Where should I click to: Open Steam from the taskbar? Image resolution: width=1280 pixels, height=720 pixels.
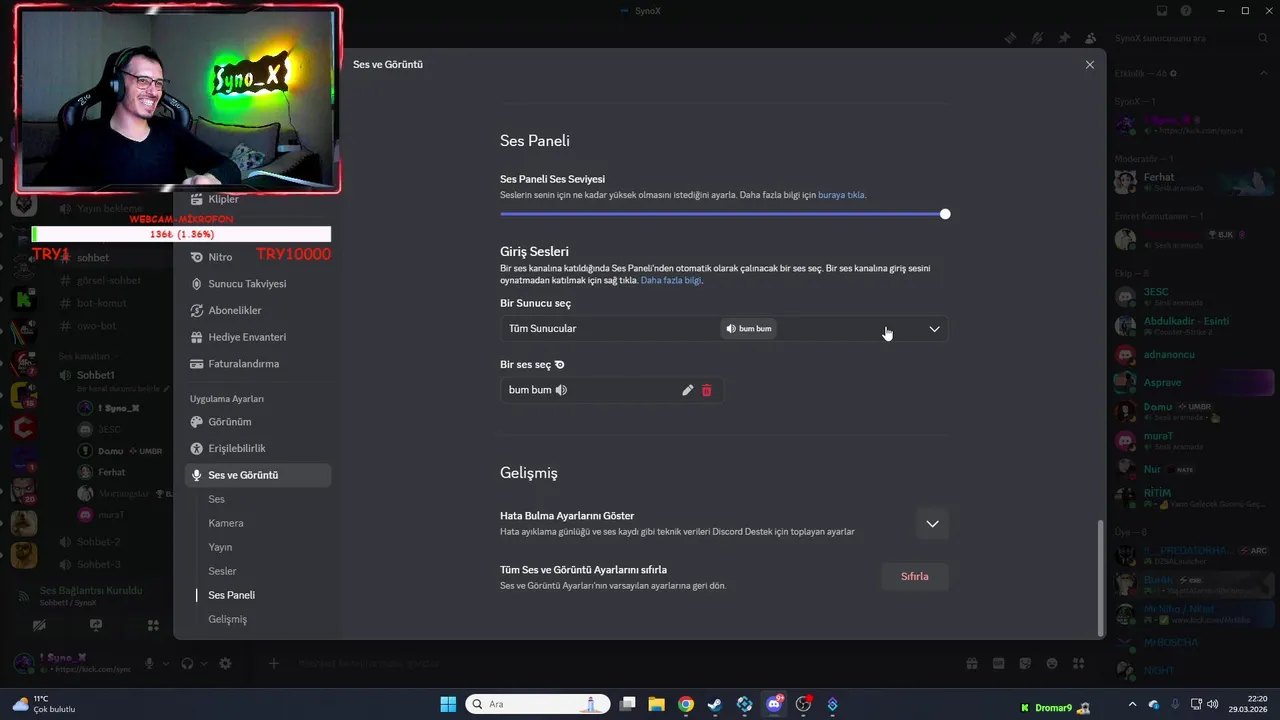coord(714,704)
